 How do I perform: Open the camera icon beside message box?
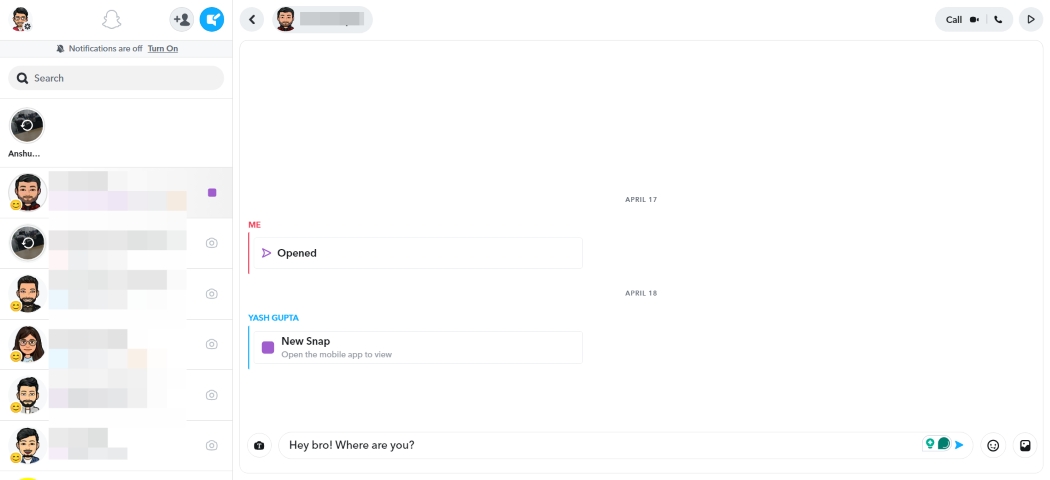point(259,445)
